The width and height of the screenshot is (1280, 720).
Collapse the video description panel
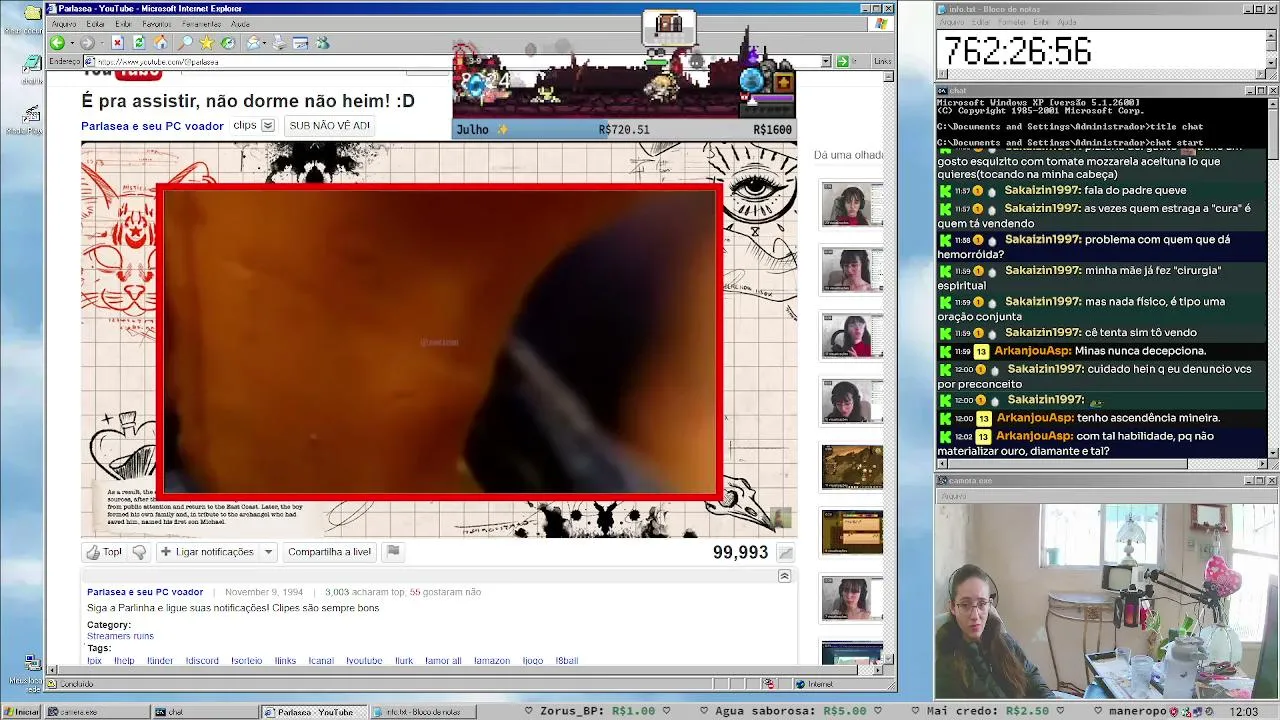[x=784, y=576]
